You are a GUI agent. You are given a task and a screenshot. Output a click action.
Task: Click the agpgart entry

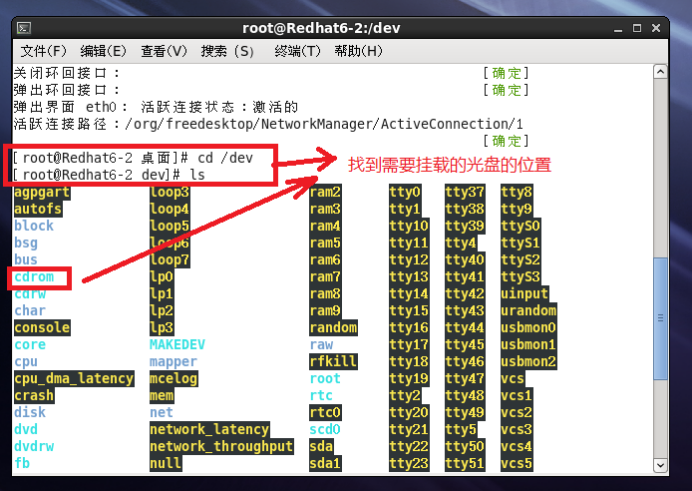pos(42,192)
